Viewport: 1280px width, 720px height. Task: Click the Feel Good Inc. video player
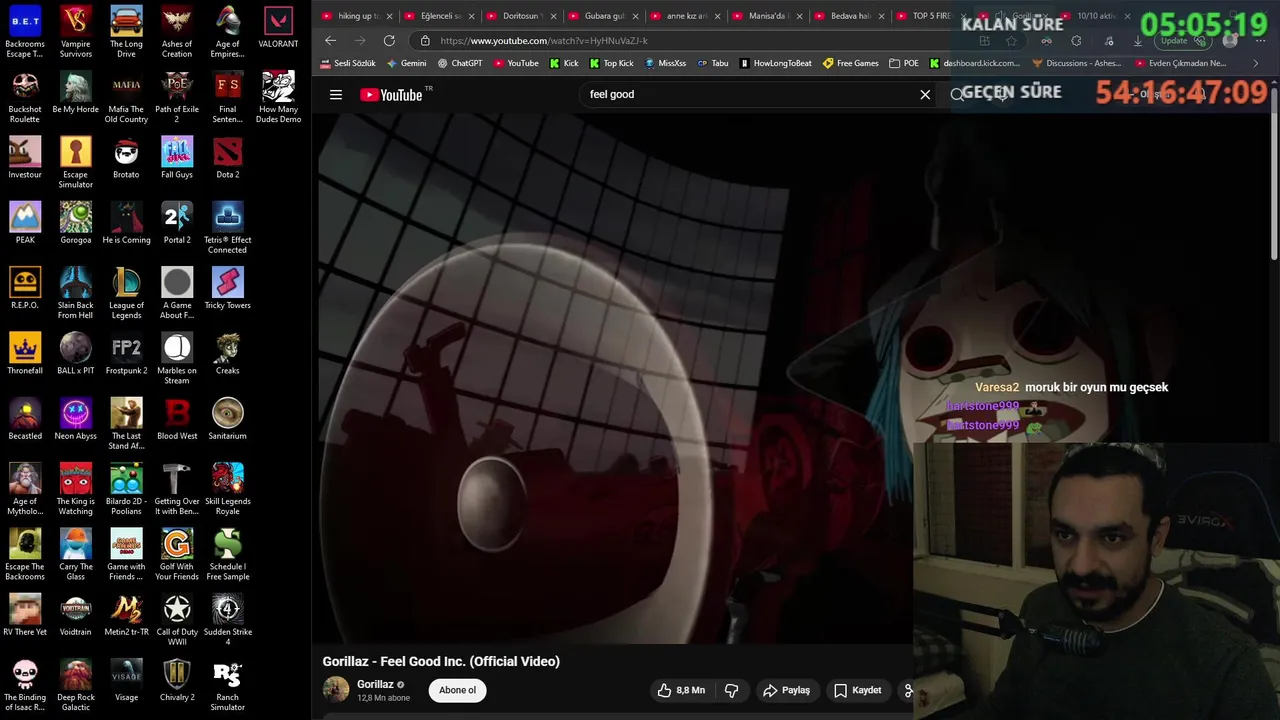click(615, 378)
